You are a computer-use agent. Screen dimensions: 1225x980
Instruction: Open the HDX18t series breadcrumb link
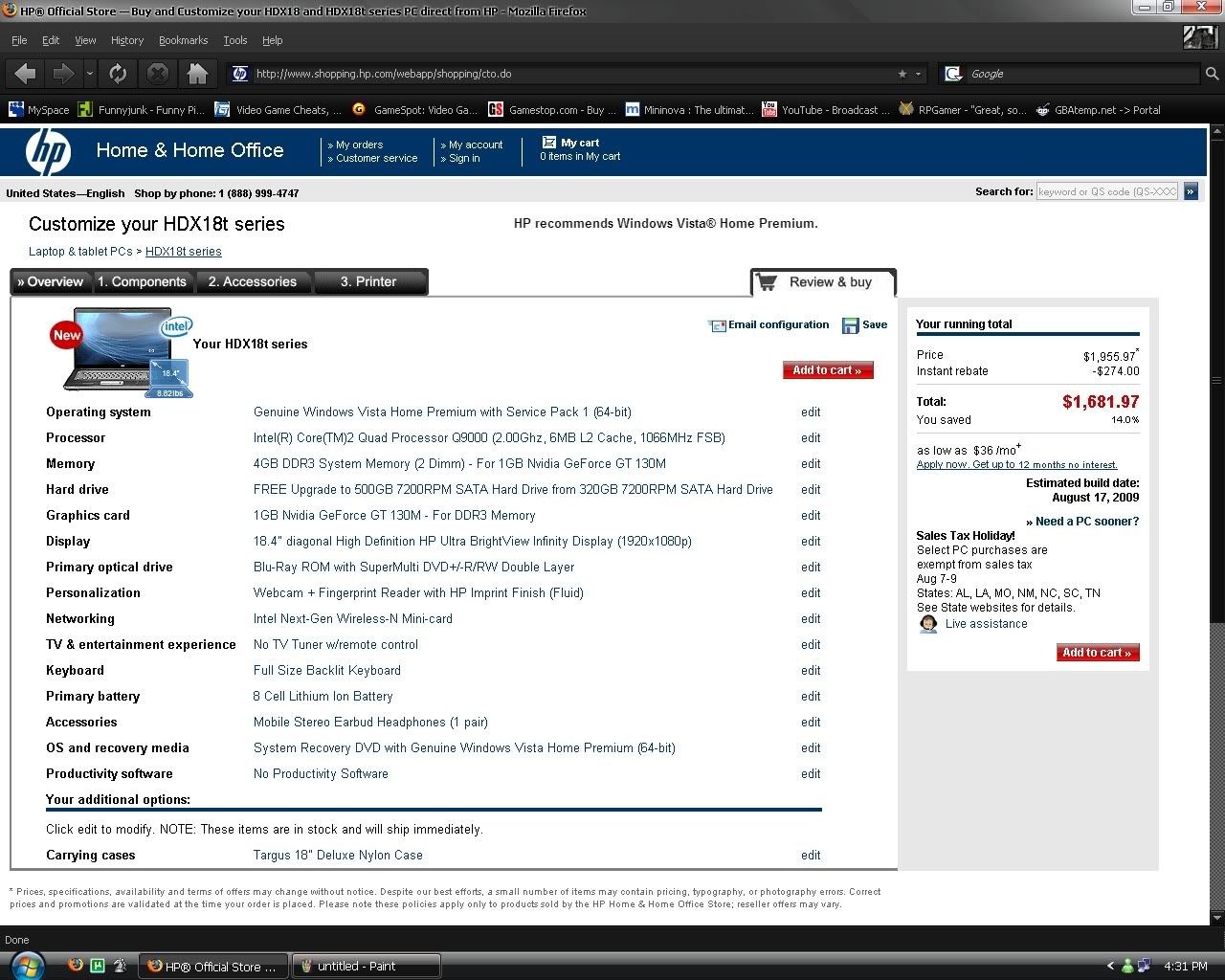[183, 252]
